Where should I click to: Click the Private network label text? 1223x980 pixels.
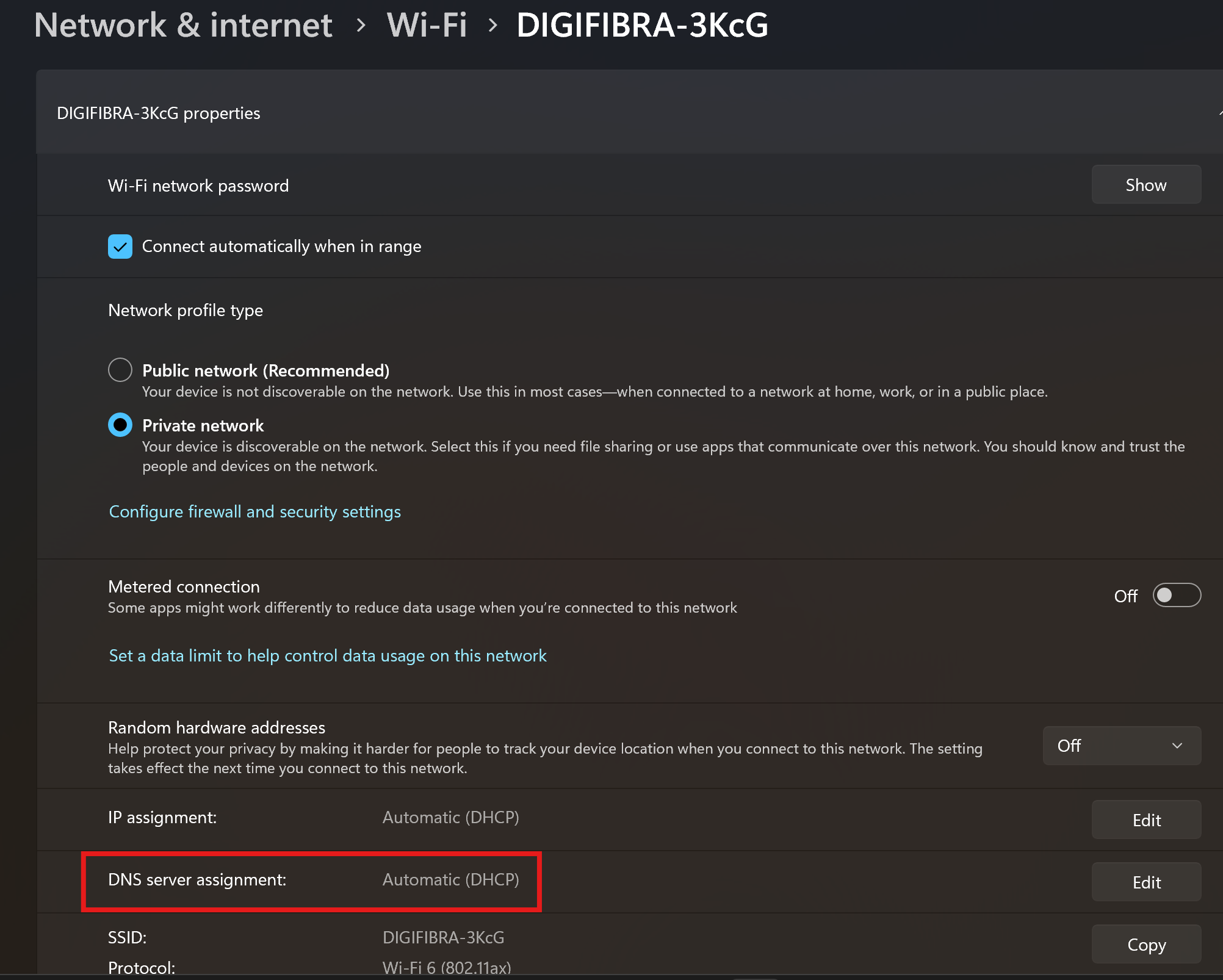[x=203, y=425]
